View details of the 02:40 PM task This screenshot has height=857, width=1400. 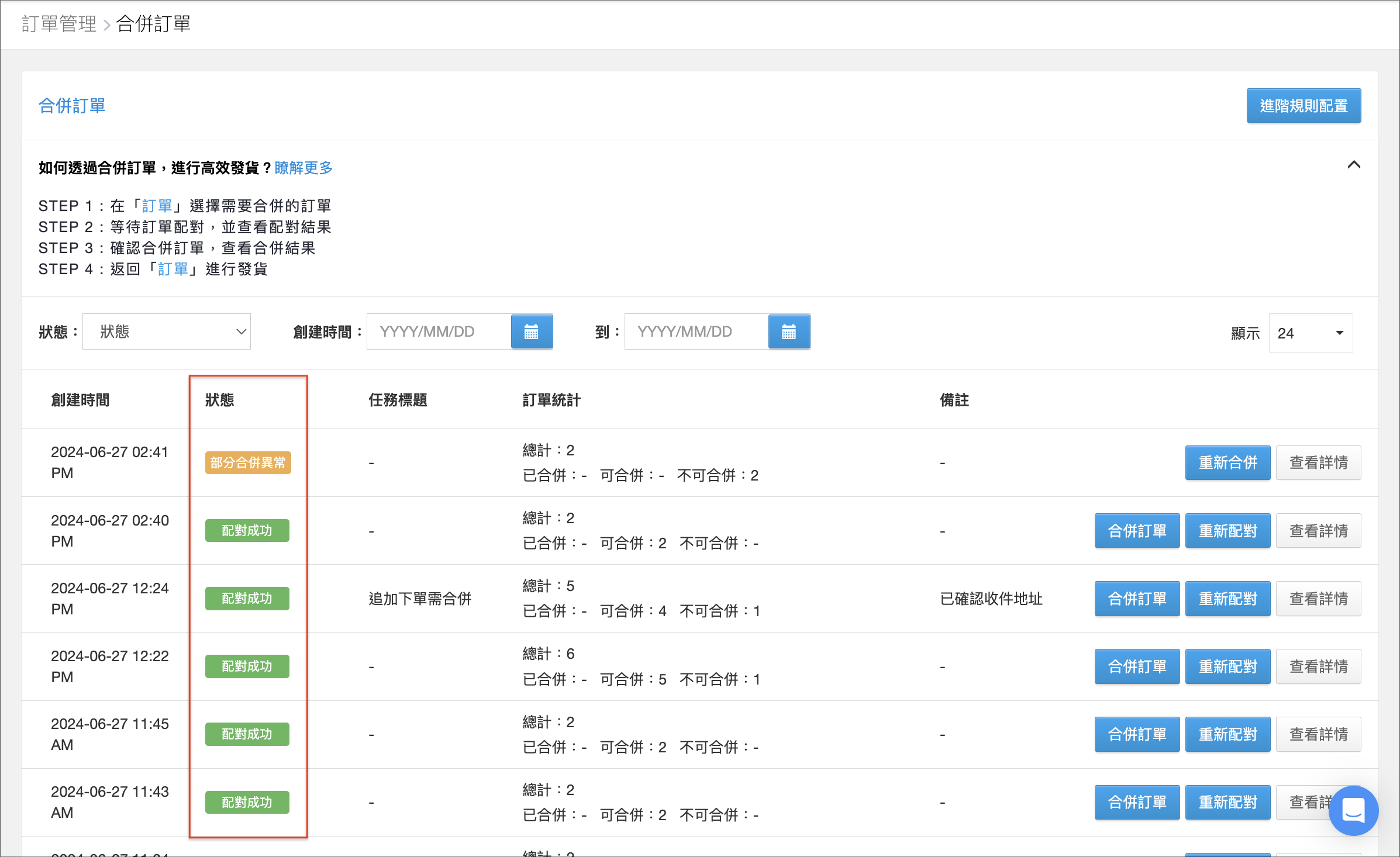[1318, 531]
